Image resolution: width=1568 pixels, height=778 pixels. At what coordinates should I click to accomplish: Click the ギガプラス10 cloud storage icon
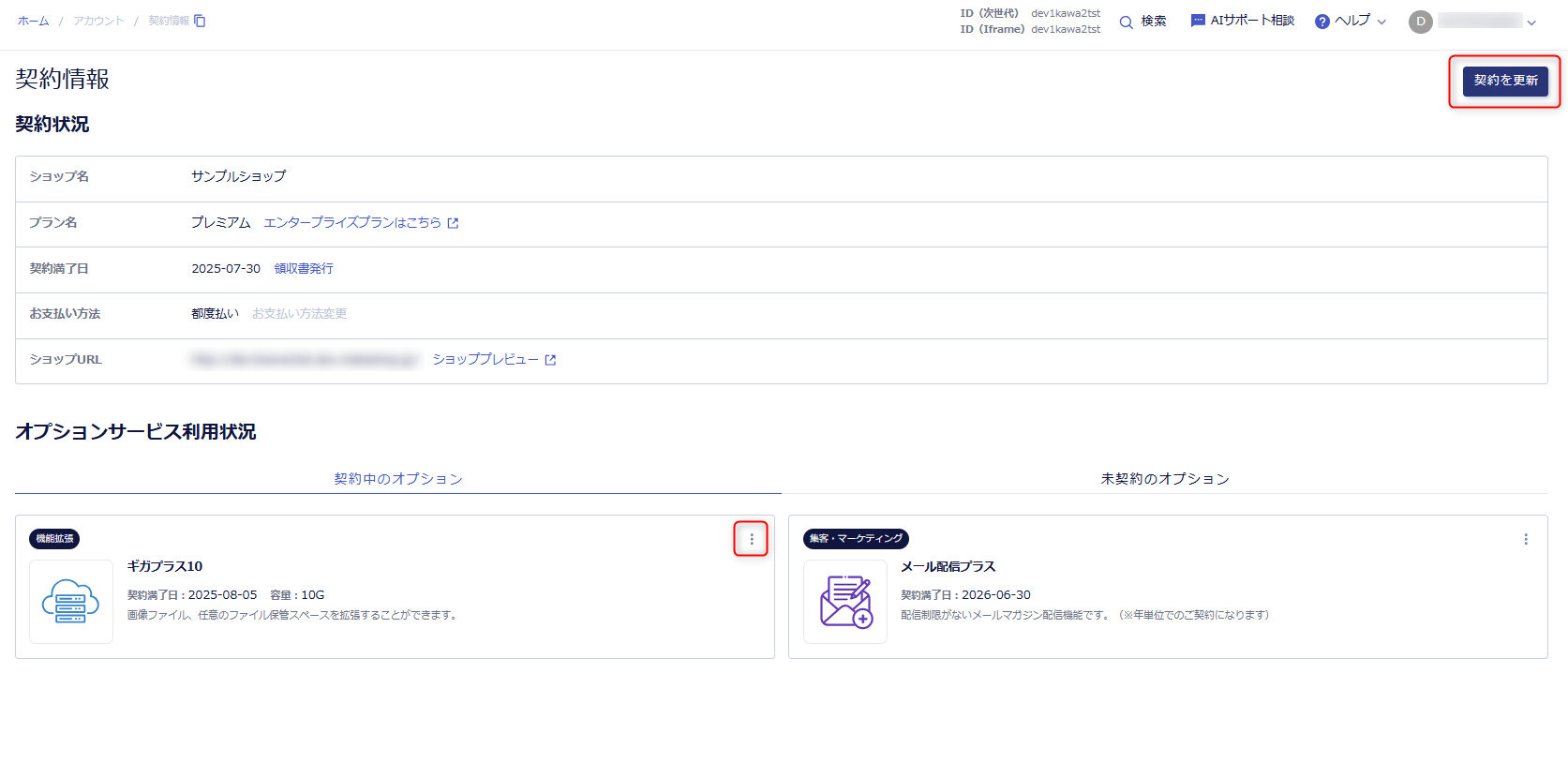(x=71, y=602)
